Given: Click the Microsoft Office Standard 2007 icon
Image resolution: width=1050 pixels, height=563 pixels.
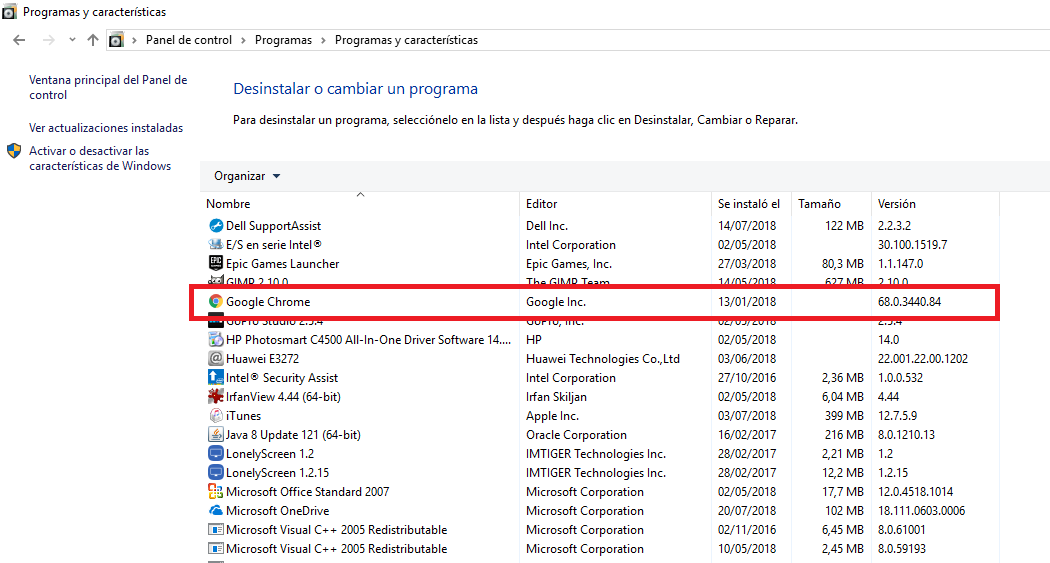Looking at the screenshot, I should click(x=215, y=491).
